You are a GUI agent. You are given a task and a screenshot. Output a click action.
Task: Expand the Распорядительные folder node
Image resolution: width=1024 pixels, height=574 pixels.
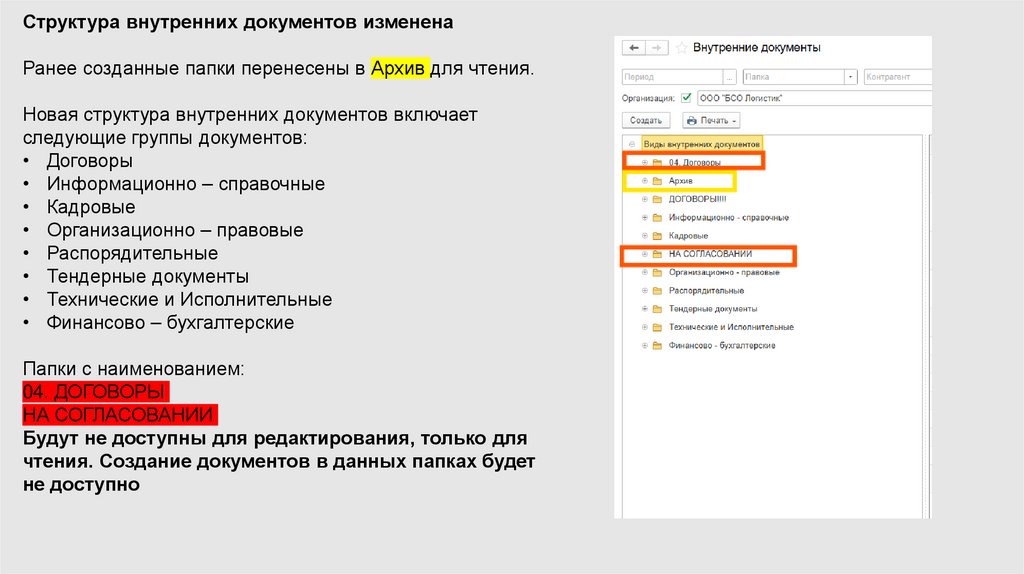pos(645,291)
